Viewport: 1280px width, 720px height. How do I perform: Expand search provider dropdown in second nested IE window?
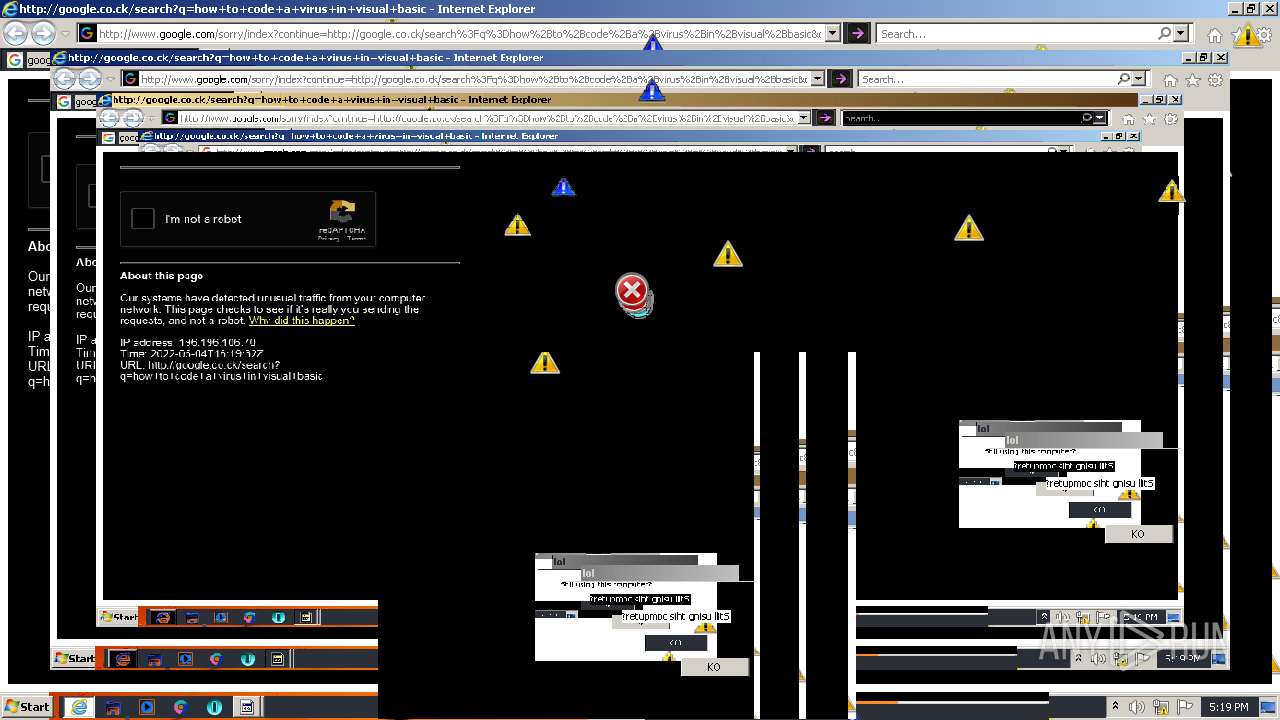pyautogui.click(x=1140, y=79)
